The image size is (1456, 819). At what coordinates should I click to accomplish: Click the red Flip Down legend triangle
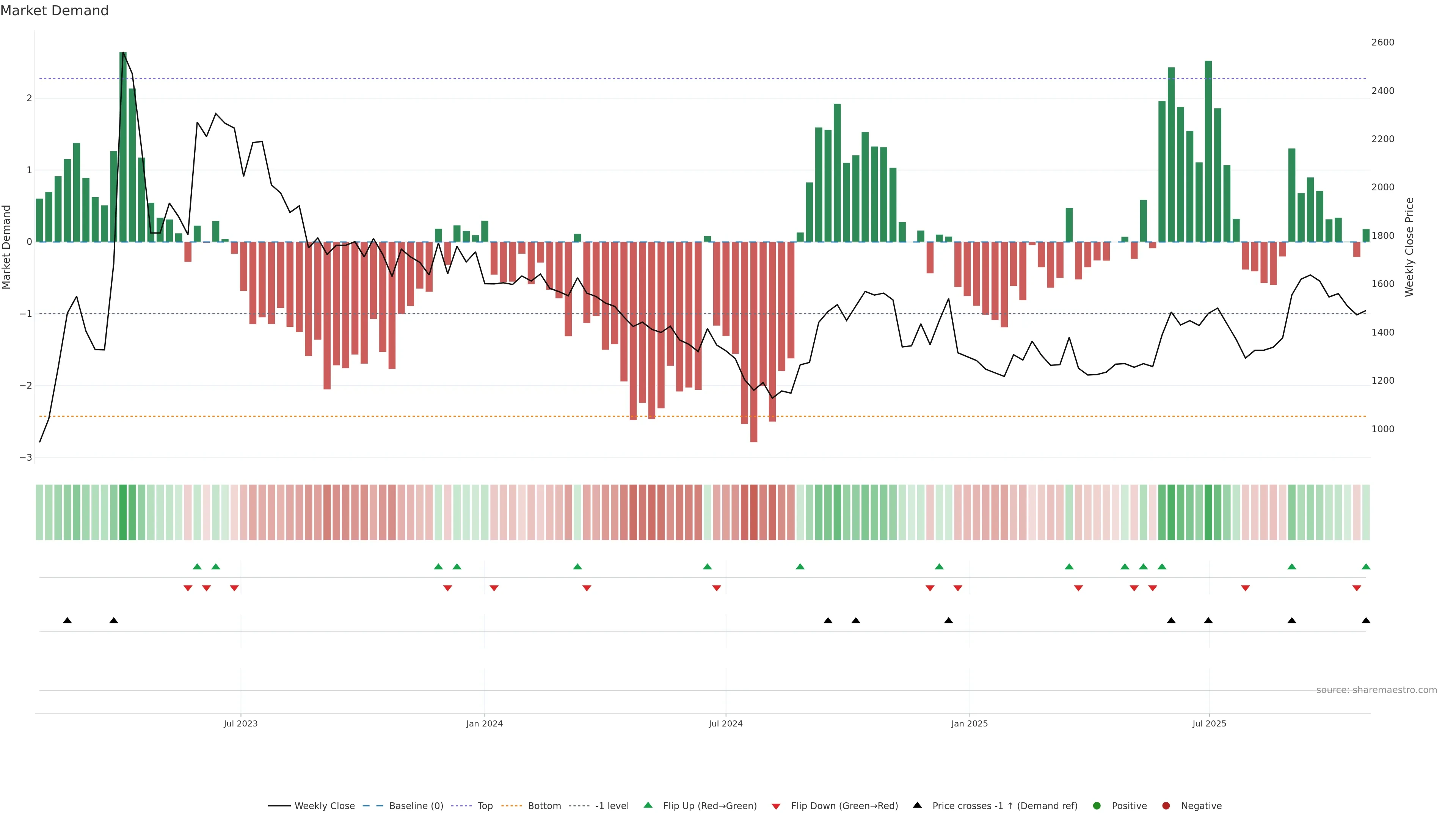[776, 806]
